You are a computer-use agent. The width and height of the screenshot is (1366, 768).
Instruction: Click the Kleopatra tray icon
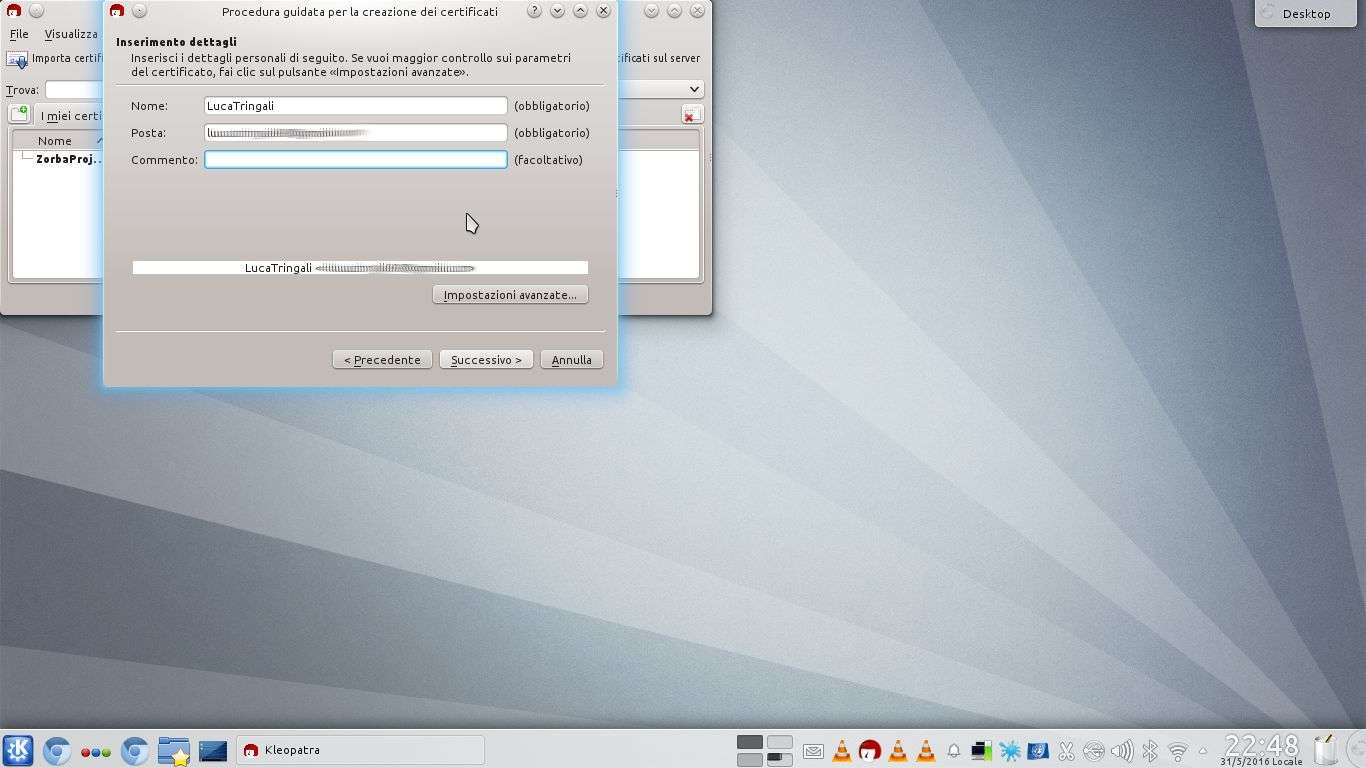(x=869, y=750)
